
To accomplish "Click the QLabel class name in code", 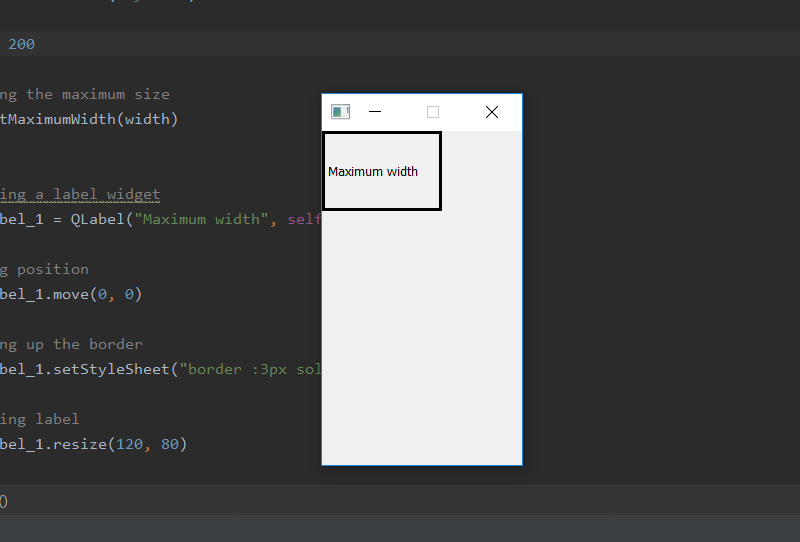I will pyautogui.click(x=97, y=219).
